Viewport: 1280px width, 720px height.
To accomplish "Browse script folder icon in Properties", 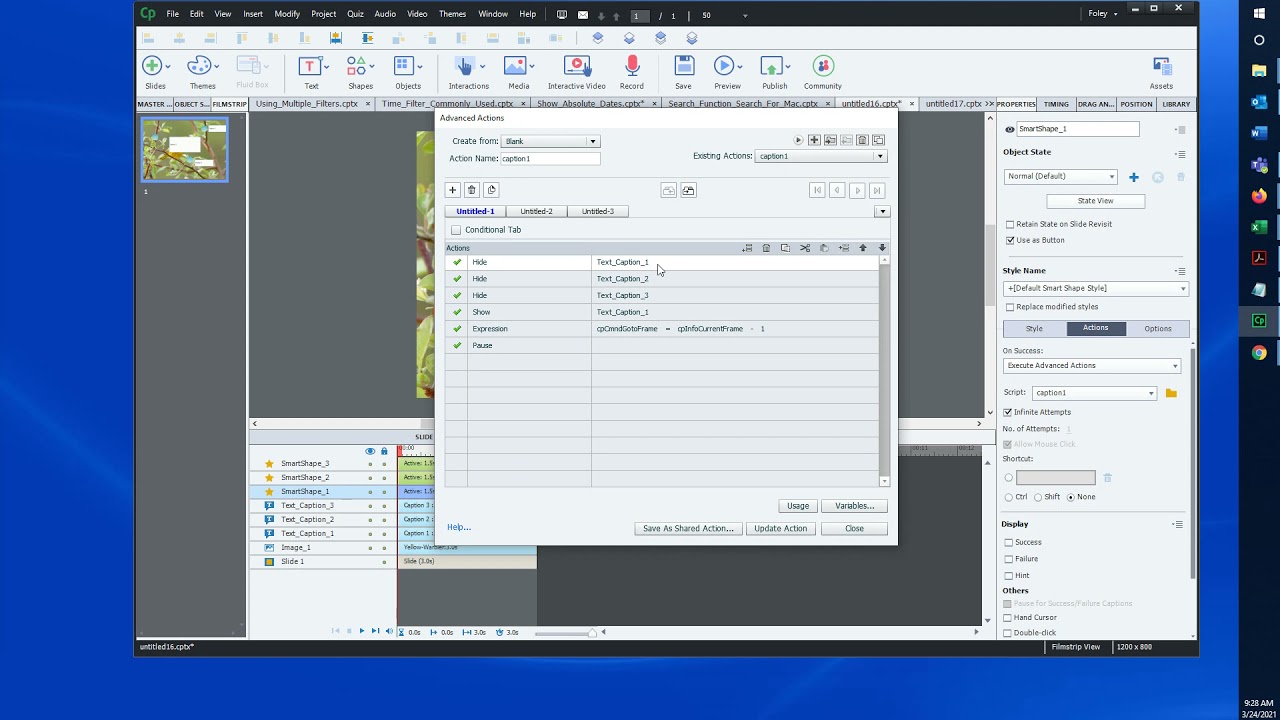I will [1171, 393].
